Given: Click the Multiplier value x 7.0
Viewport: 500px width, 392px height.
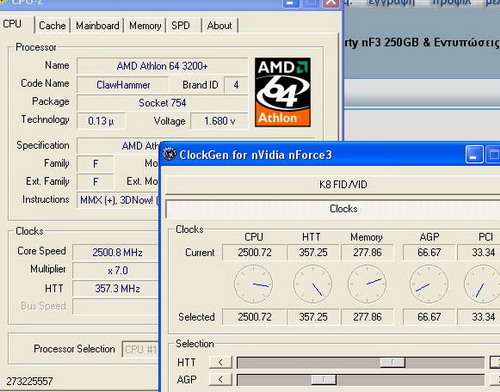Looking at the screenshot, I should tap(116, 270).
